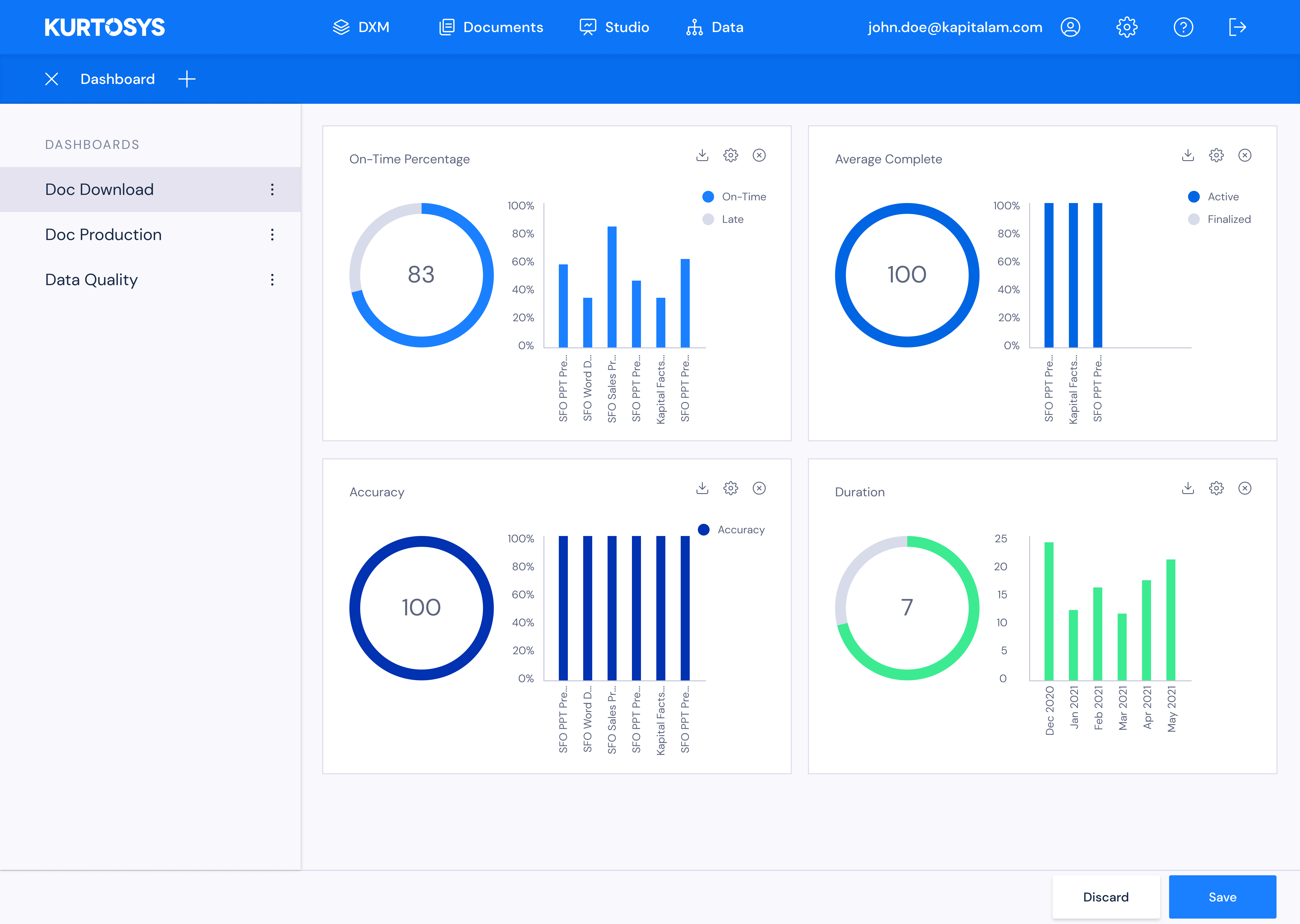
Task: Remove the Duration widget
Action: [1245, 488]
